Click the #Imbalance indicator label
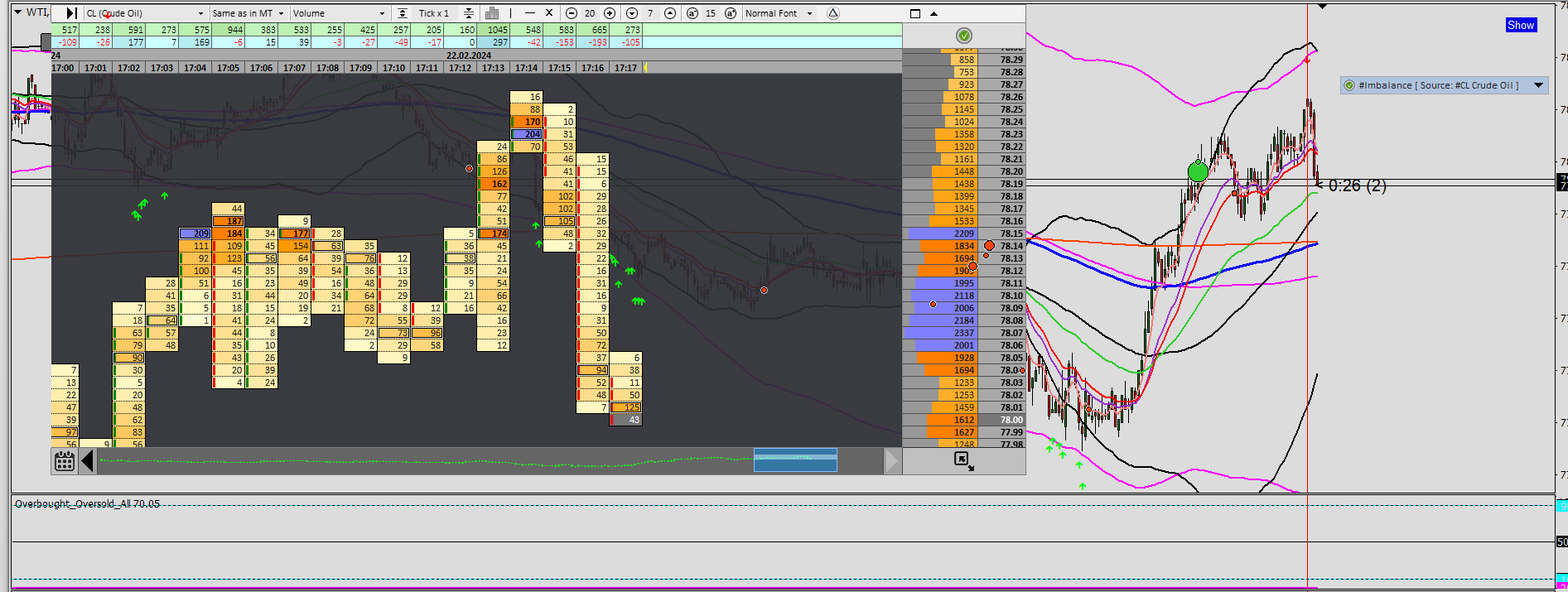1568x592 pixels. point(1438,85)
